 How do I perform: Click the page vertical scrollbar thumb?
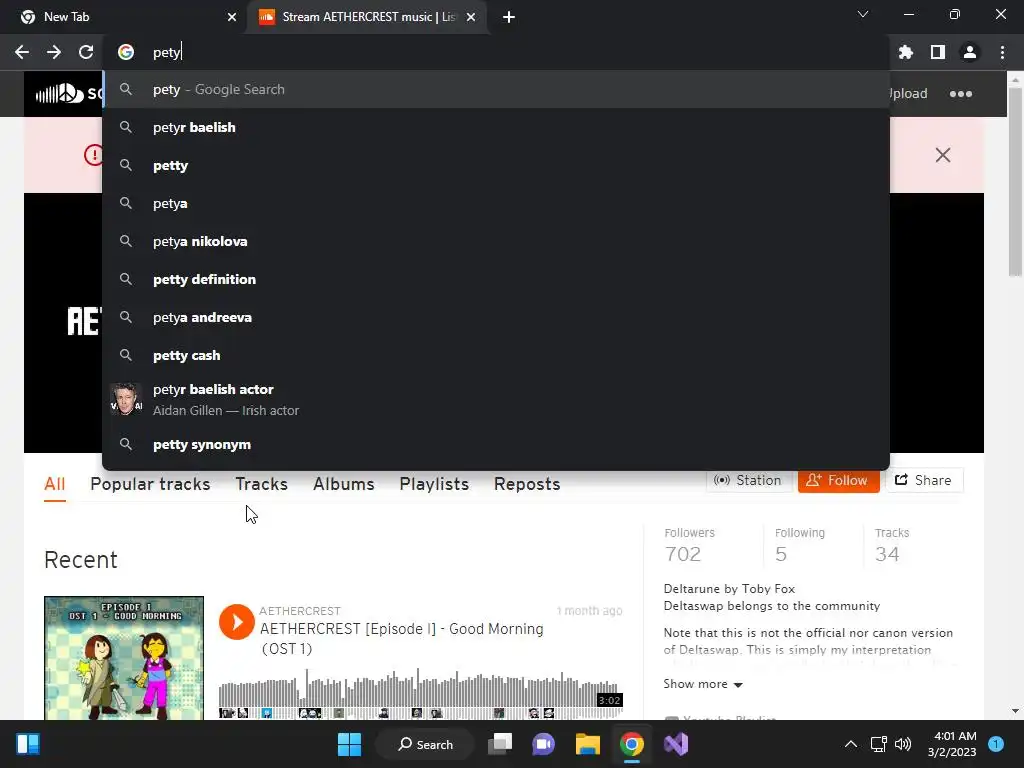[x=1015, y=182]
